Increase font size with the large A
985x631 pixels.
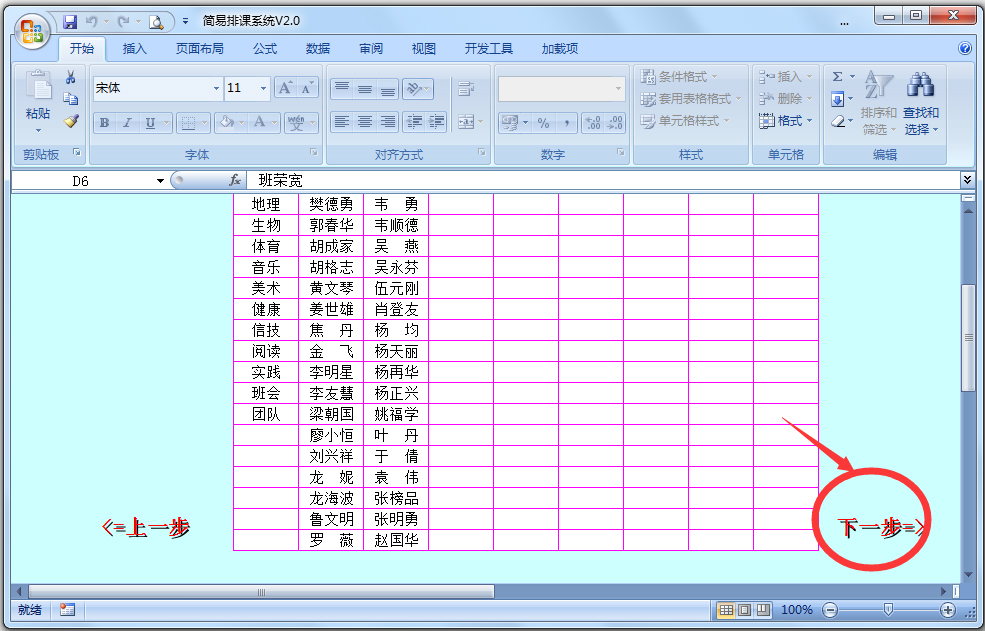[x=285, y=88]
